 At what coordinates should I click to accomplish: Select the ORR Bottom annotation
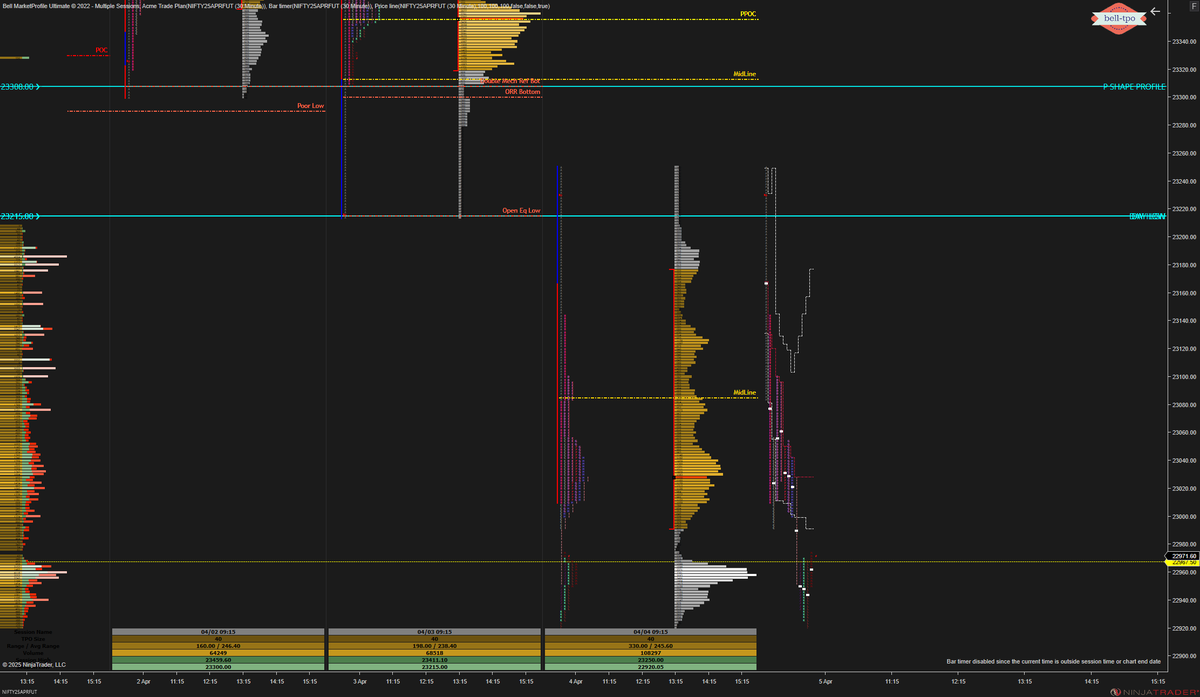coord(522,92)
